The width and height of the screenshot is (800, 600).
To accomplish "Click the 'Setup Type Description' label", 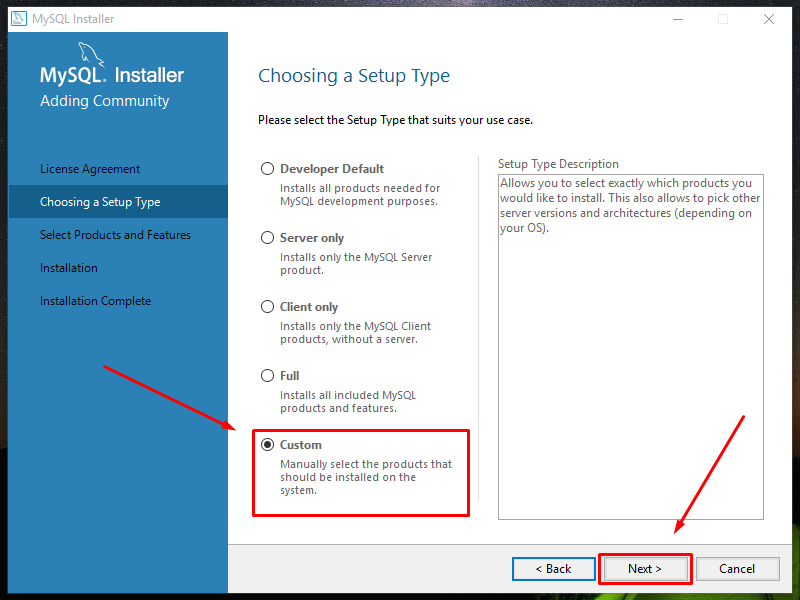I will (558, 164).
